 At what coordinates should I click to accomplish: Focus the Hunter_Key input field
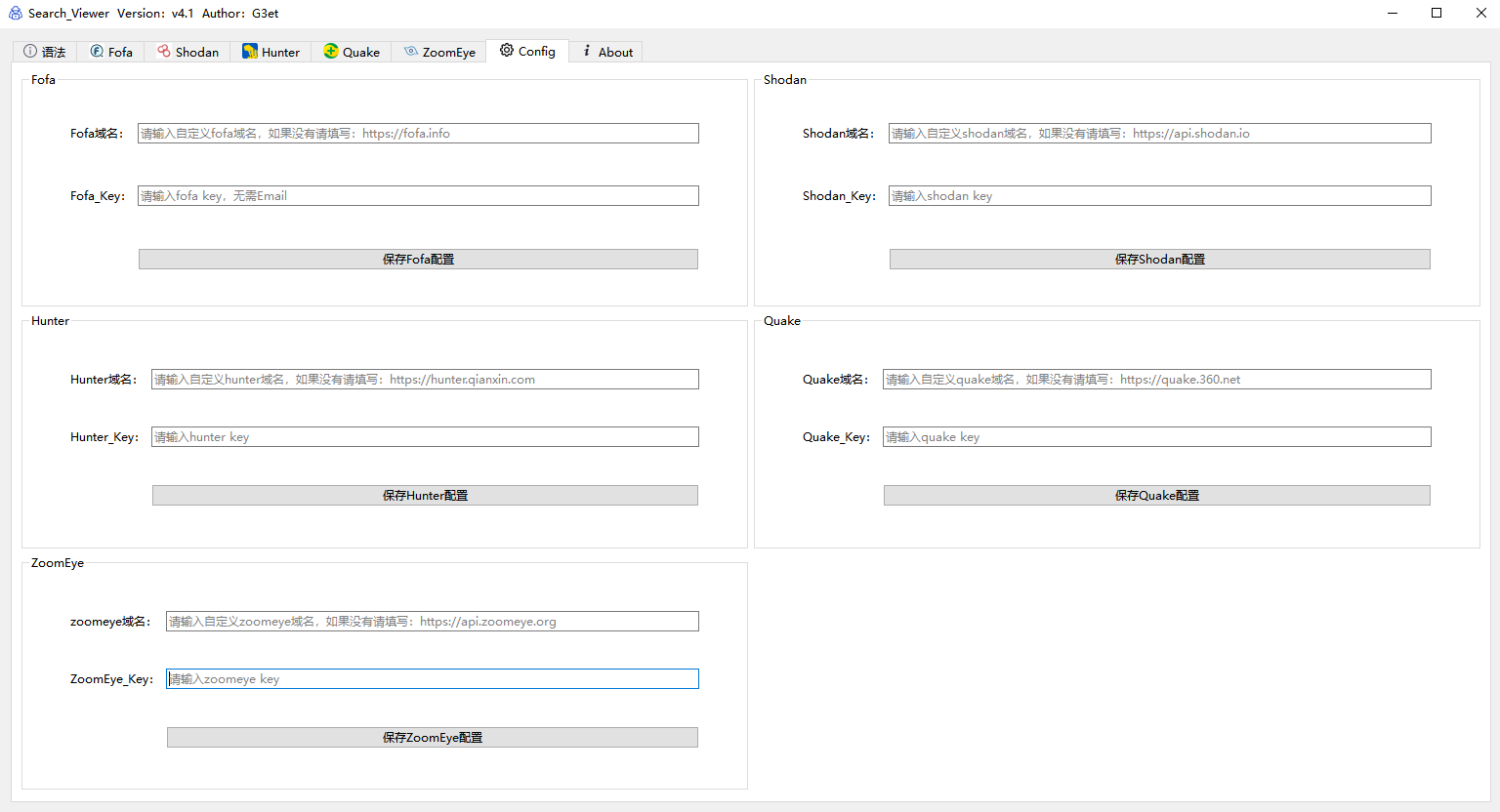pos(425,437)
